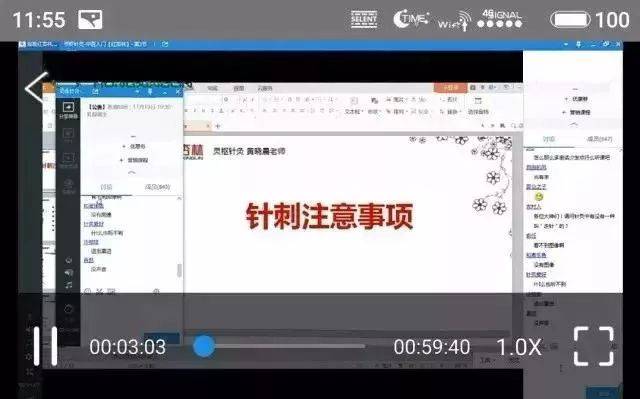Change the 1.0X playback speed

coord(519,347)
